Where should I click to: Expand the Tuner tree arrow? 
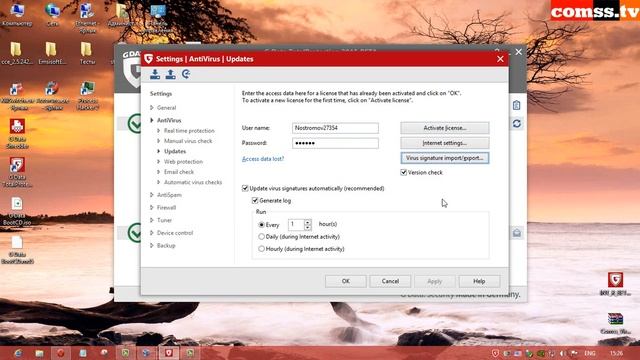pos(152,220)
